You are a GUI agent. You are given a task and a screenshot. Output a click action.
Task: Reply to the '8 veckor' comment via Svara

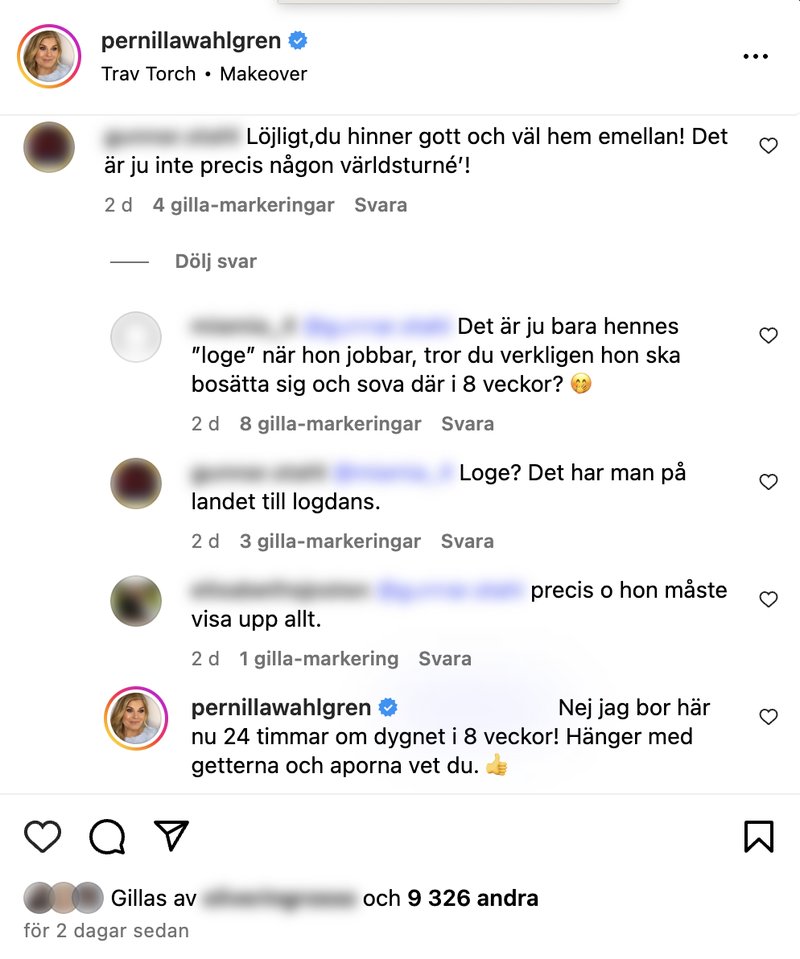[x=467, y=424]
